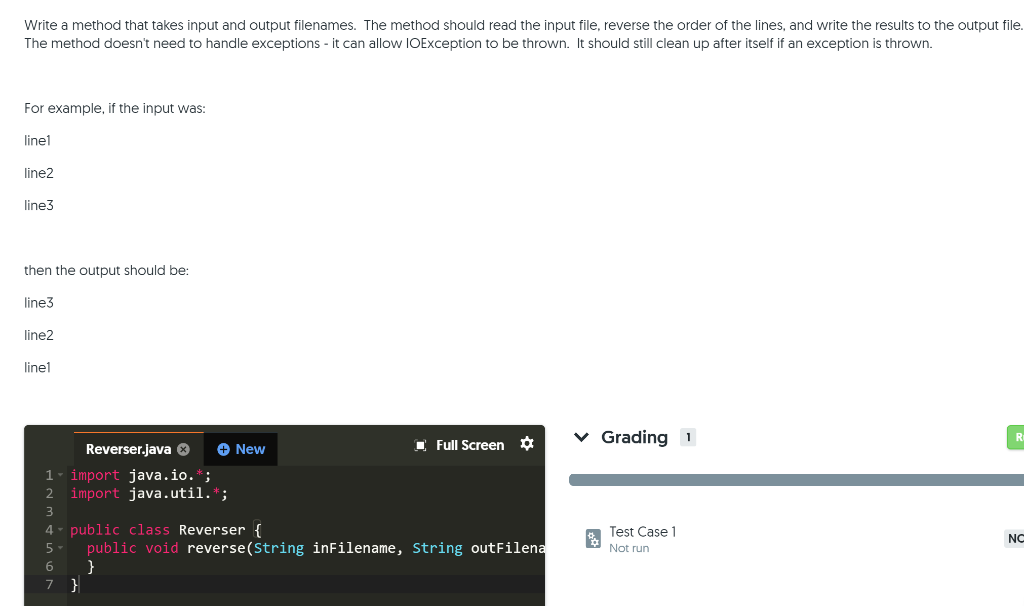Open the editor settings gear icon

tap(527, 444)
